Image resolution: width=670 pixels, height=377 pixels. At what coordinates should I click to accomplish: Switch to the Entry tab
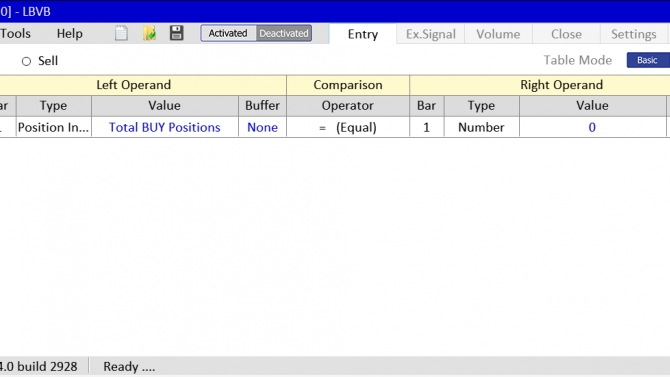point(363,34)
